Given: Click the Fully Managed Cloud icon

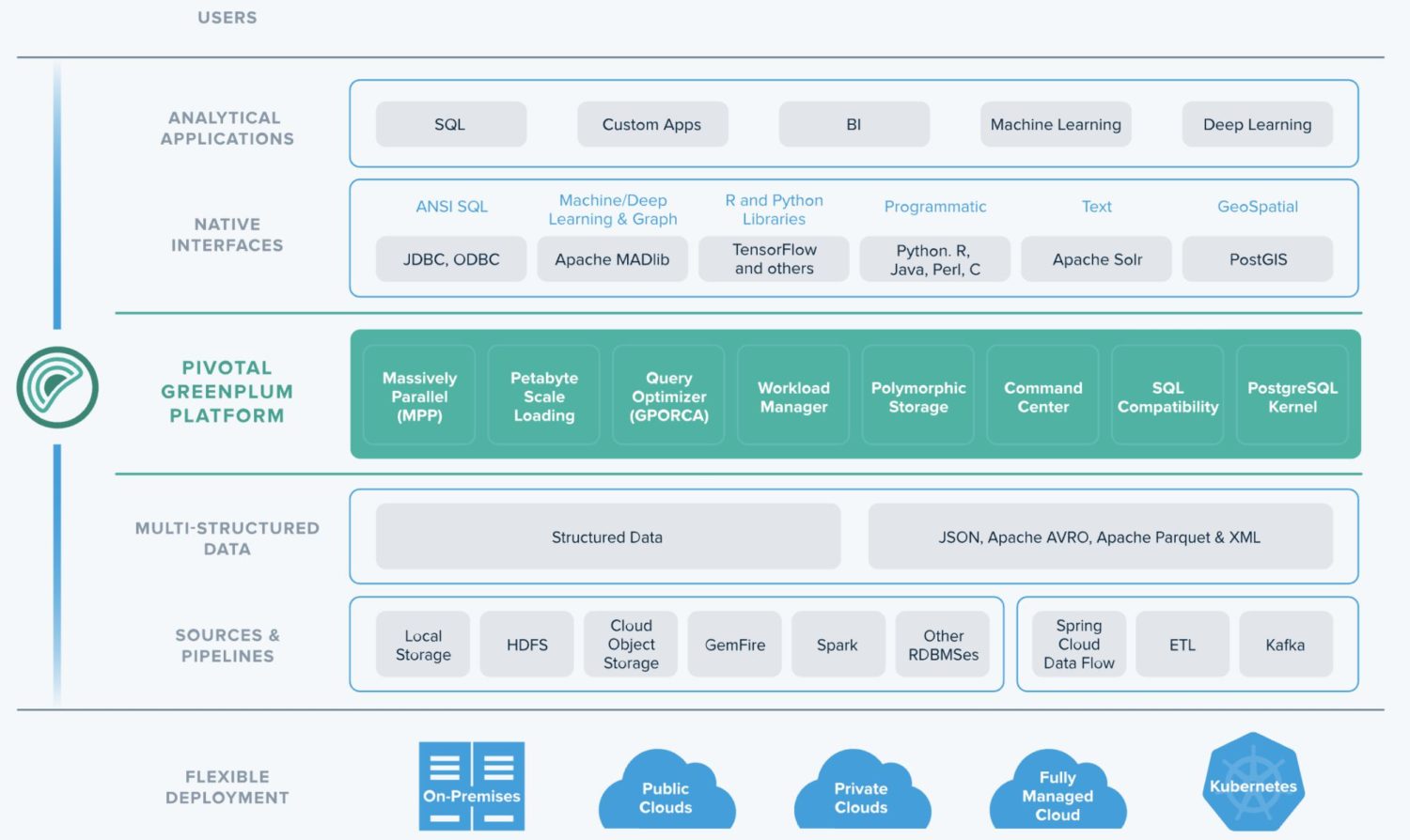Looking at the screenshot, I should click(1057, 789).
